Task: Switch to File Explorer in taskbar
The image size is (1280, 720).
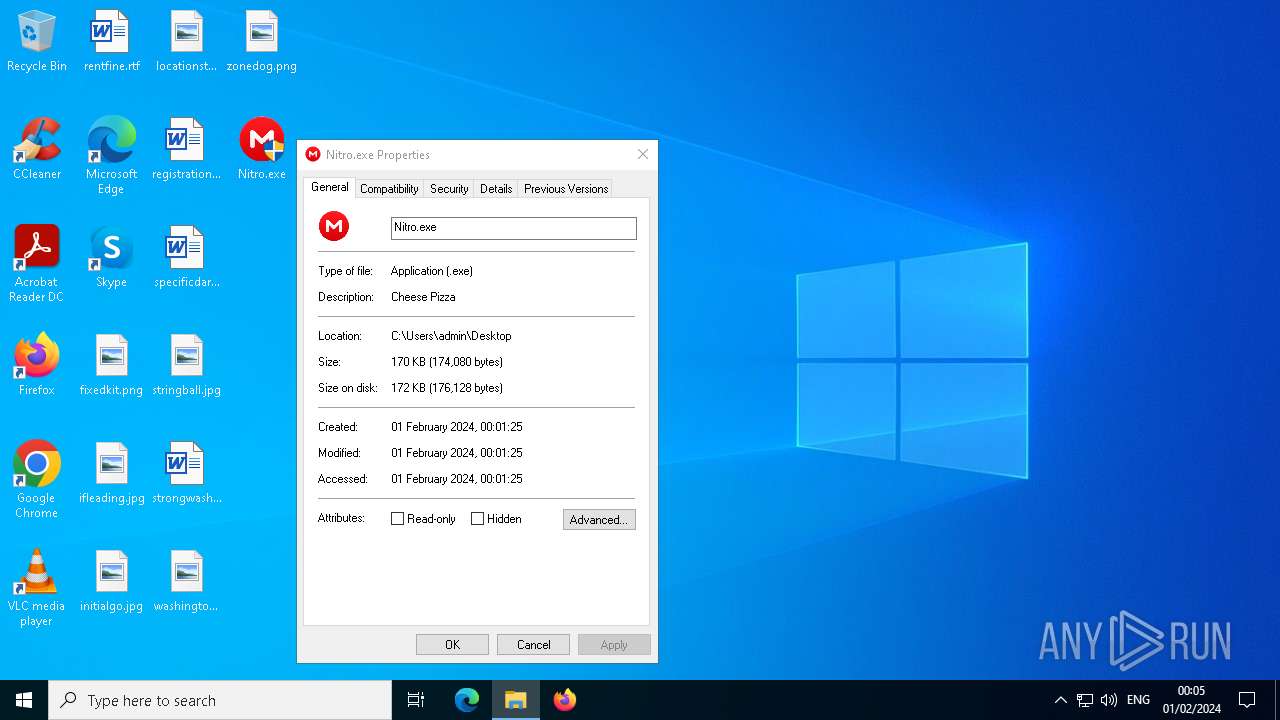Action: coord(516,700)
